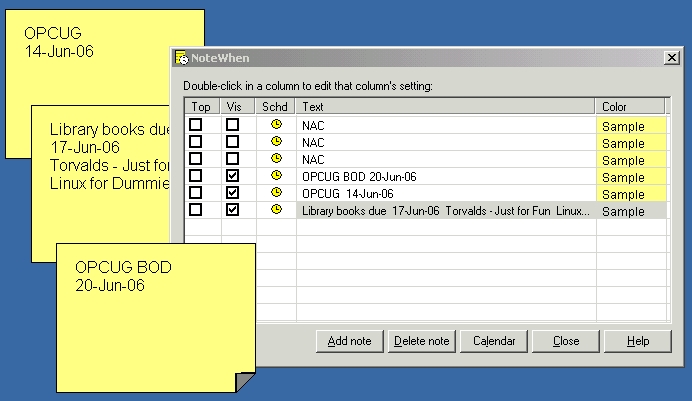Open the schedule clock for OPCUG 14-Jun-06 row
This screenshot has height=401, width=692.
[276, 193]
